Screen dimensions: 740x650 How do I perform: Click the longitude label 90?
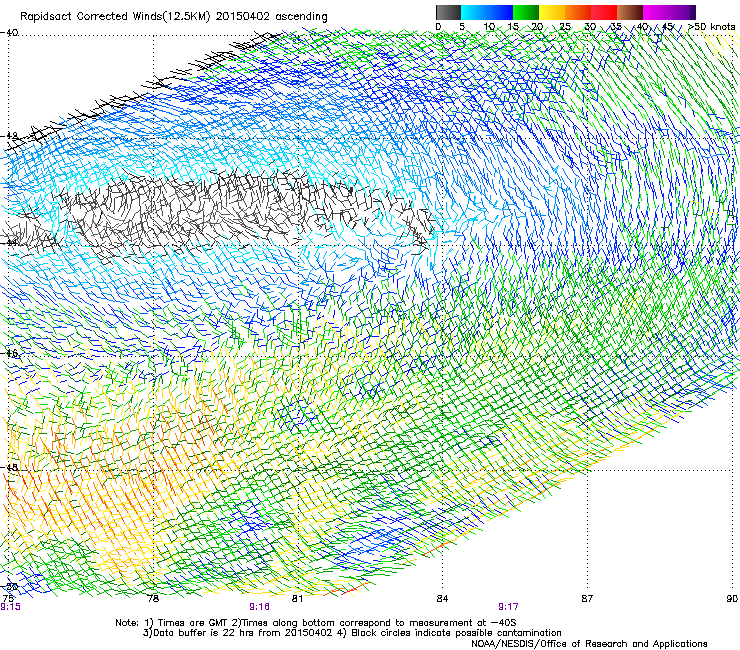click(732, 599)
